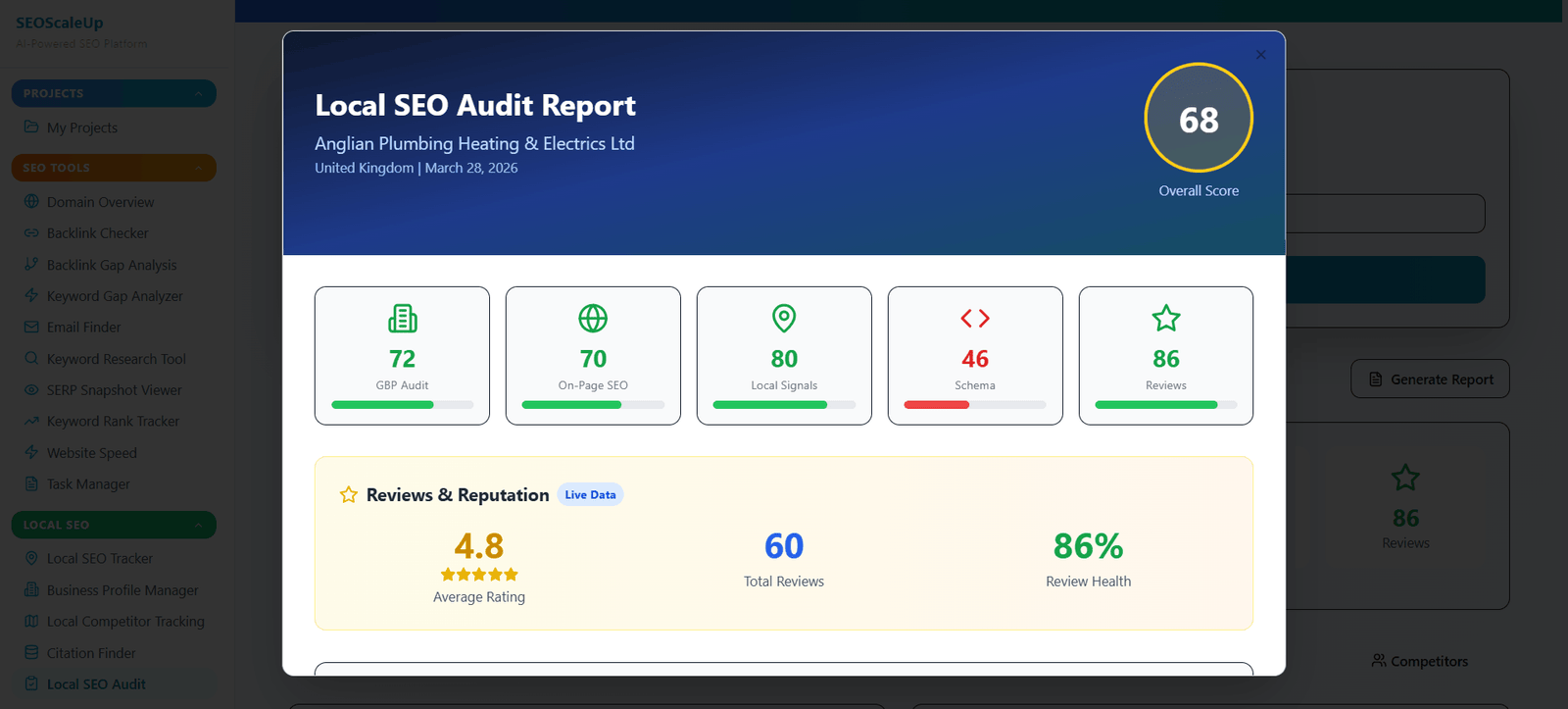Click the Keyword Rank Tracker trend icon
Screen dimensions: 1568x709
click(x=31, y=422)
